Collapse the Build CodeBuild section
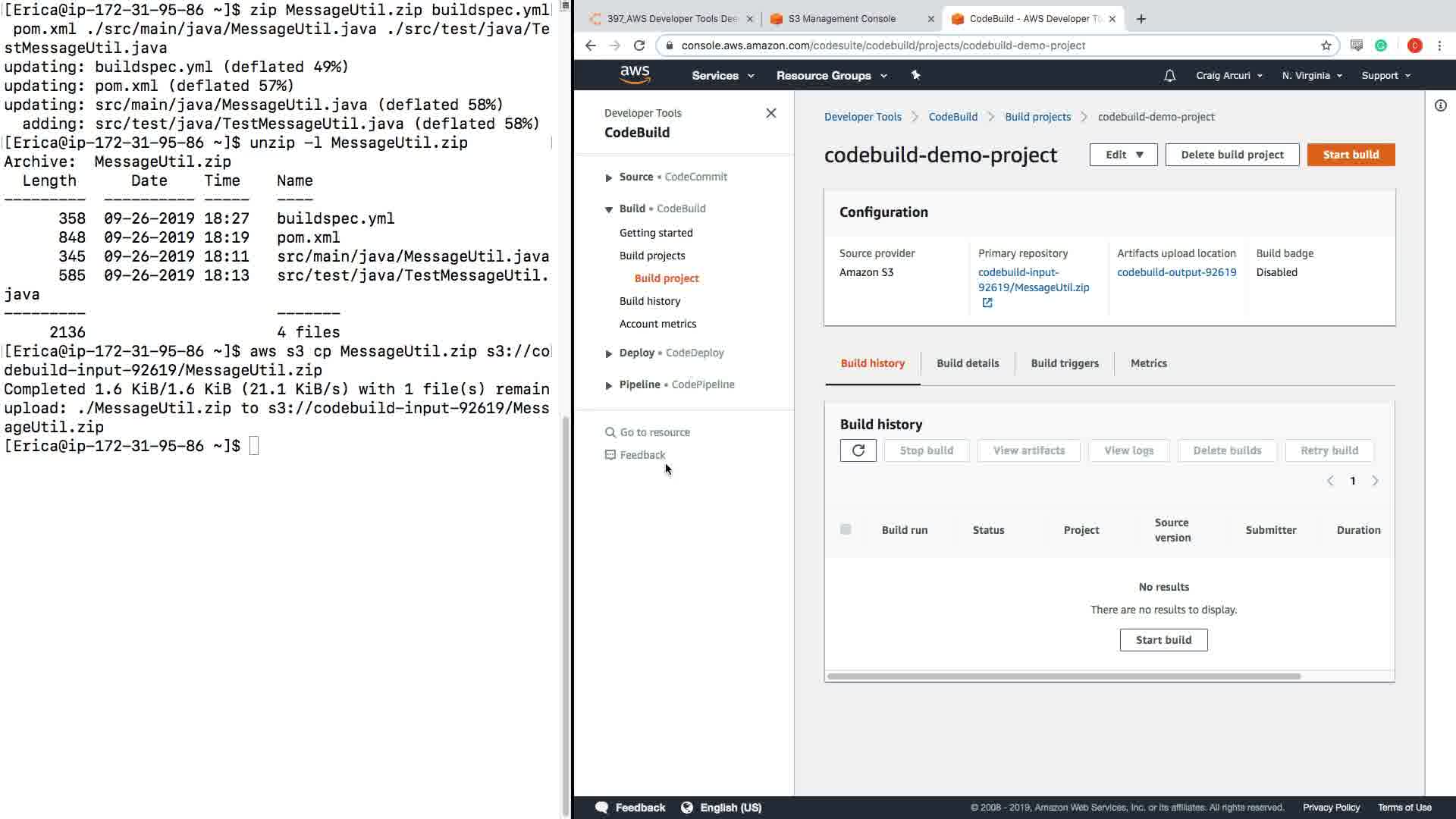The height and width of the screenshot is (819, 1456). point(608,209)
